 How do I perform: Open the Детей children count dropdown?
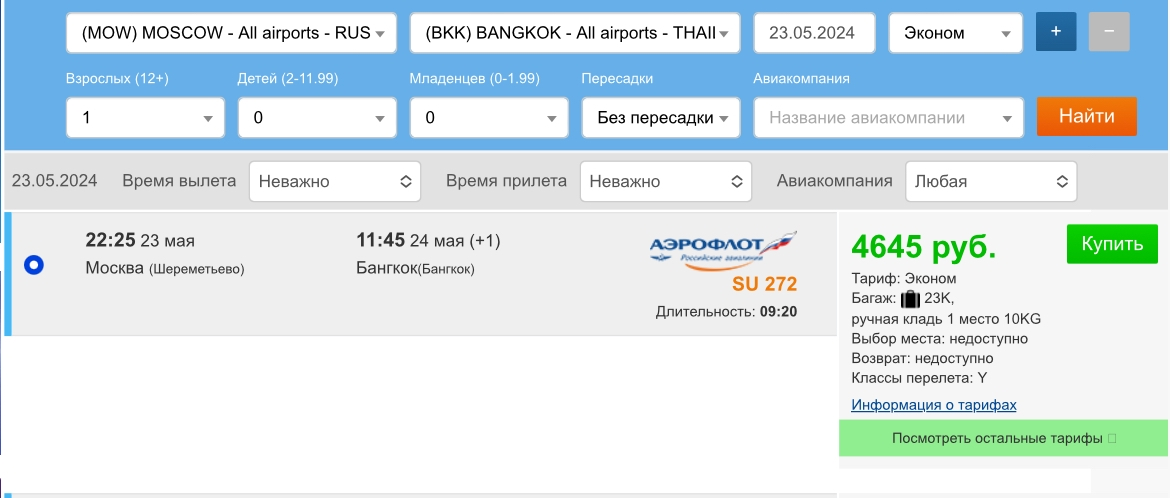317,118
